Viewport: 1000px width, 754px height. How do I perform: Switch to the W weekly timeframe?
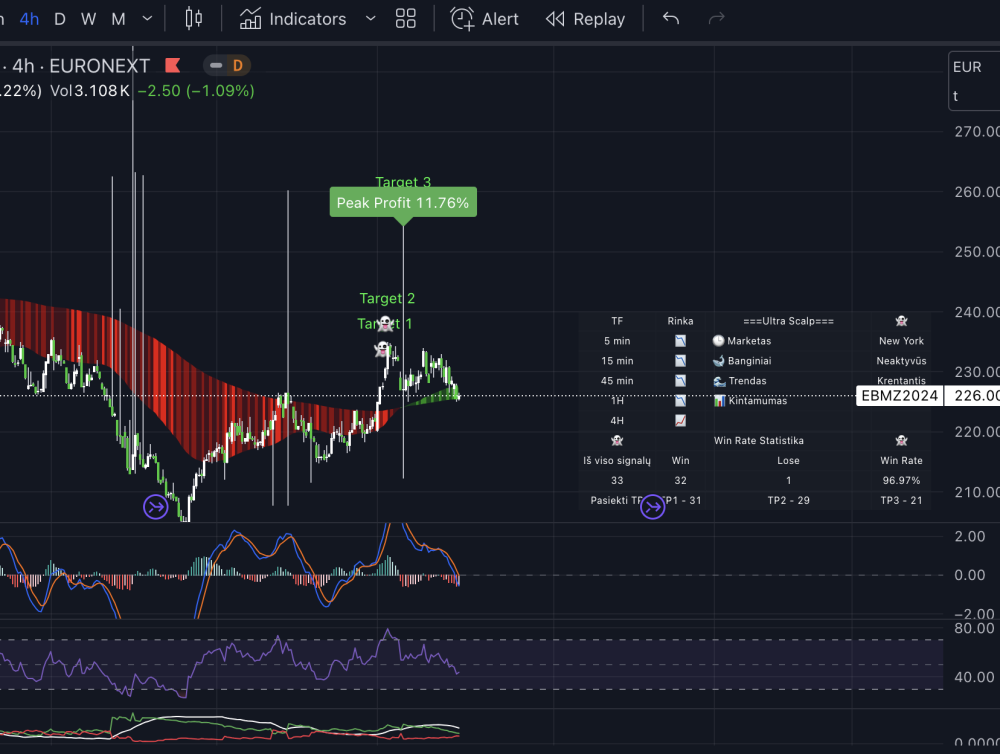point(89,18)
